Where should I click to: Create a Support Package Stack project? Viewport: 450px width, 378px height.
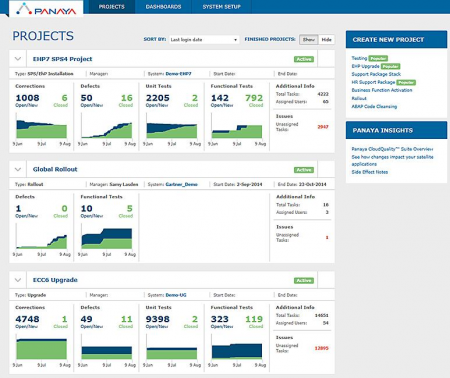coord(376,74)
